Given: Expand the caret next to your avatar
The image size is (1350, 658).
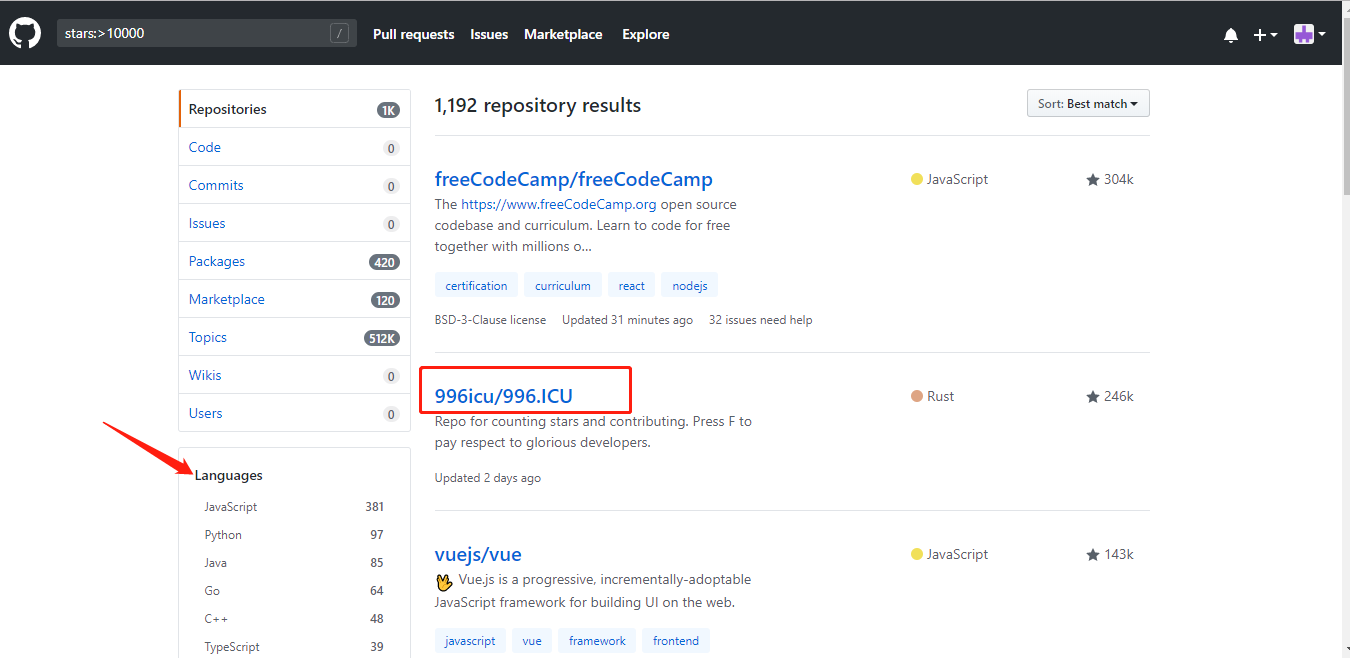Looking at the screenshot, I should [1321, 34].
